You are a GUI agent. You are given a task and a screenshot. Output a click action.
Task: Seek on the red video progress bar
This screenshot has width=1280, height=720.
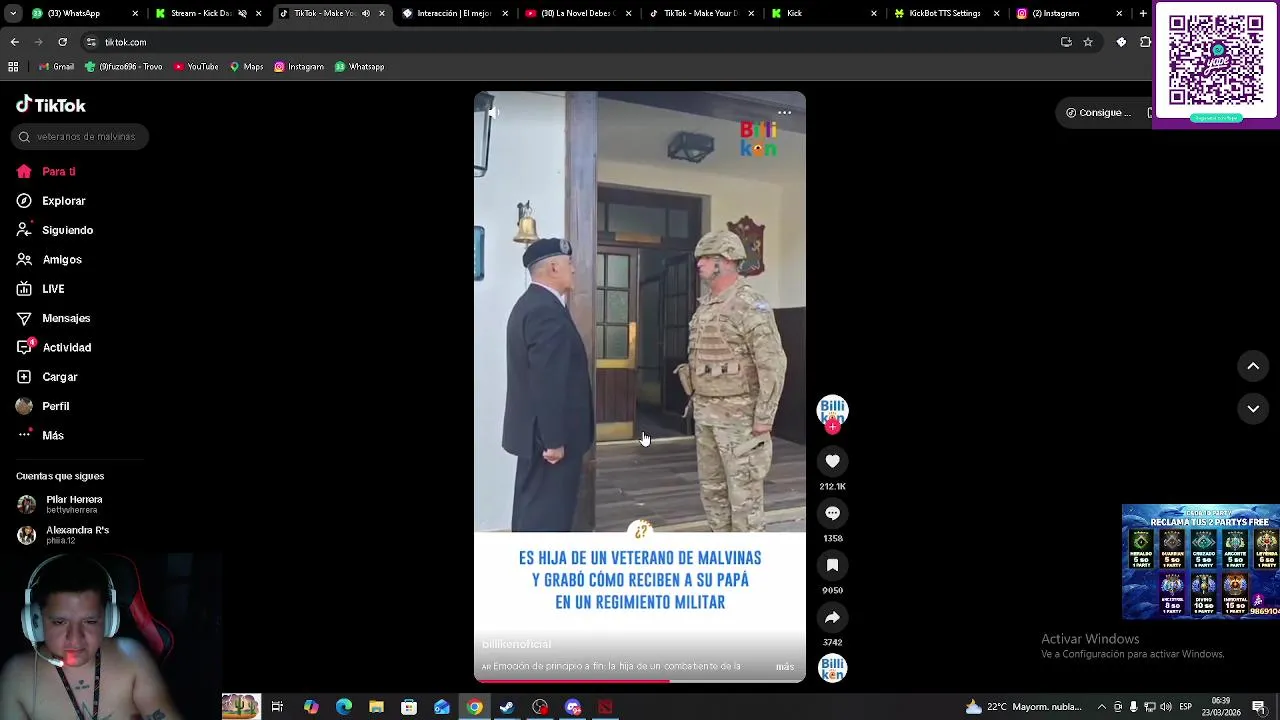639,681
